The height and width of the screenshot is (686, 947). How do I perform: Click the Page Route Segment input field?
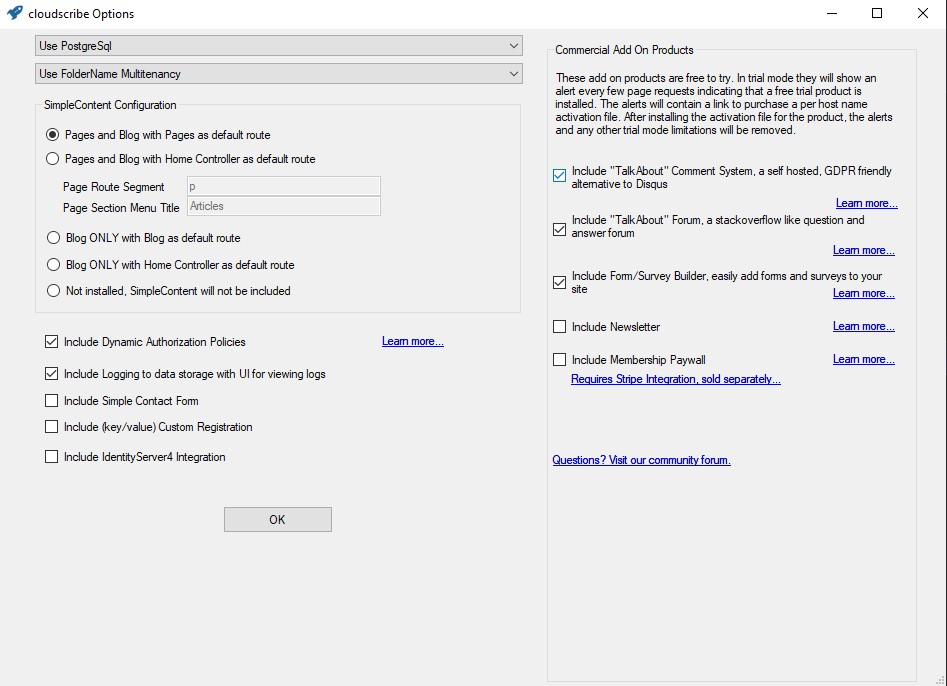282,186
